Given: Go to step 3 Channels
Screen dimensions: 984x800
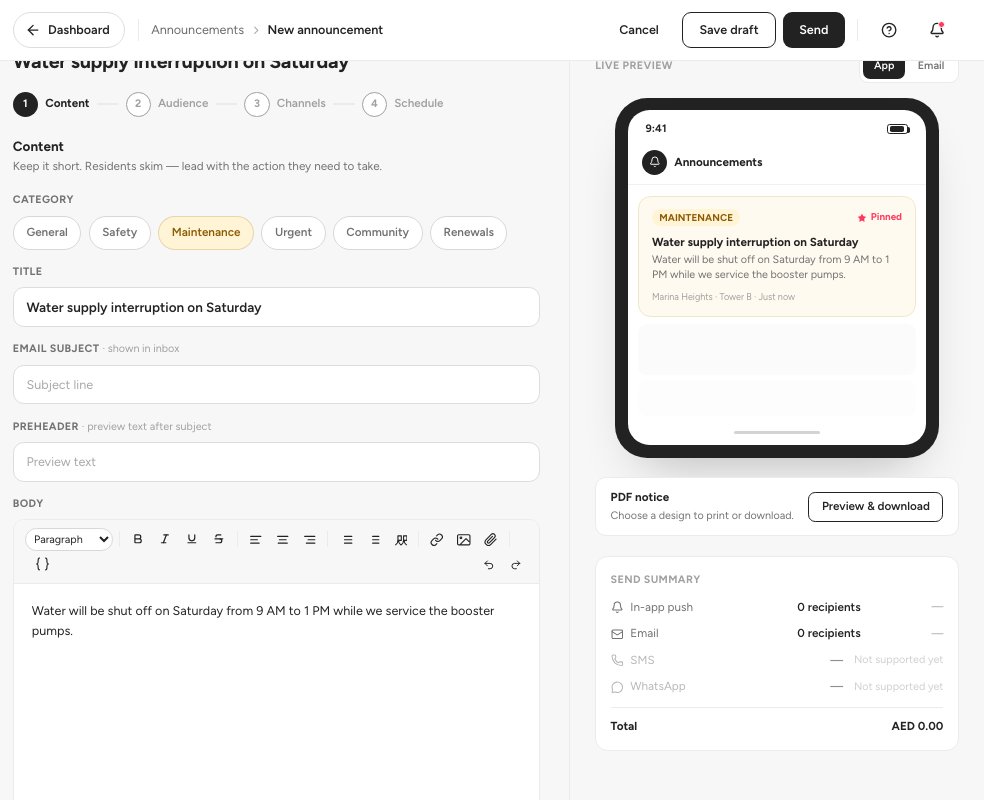Looking at the screenshot, I should tap(285, 104).
